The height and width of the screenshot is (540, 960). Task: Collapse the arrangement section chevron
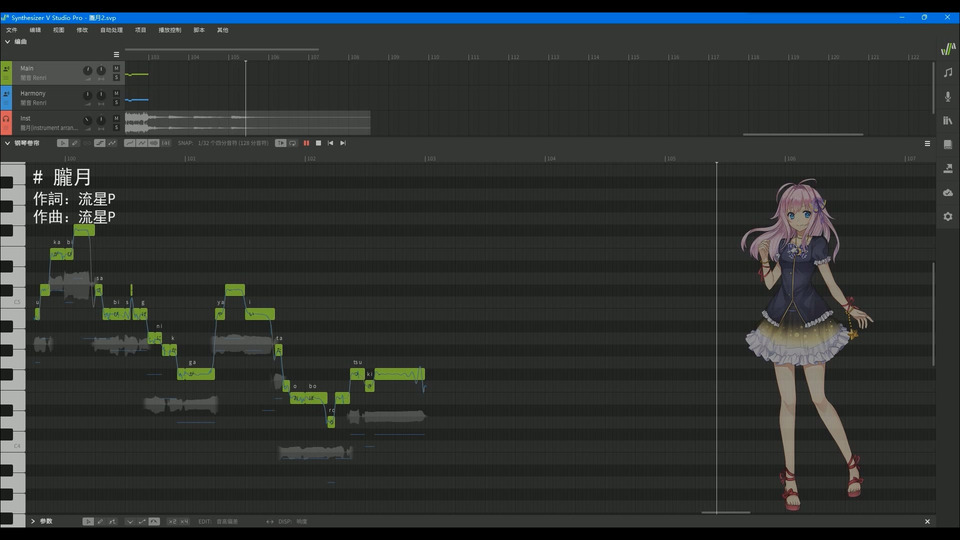pyautogui.click(x=7, y=42)
